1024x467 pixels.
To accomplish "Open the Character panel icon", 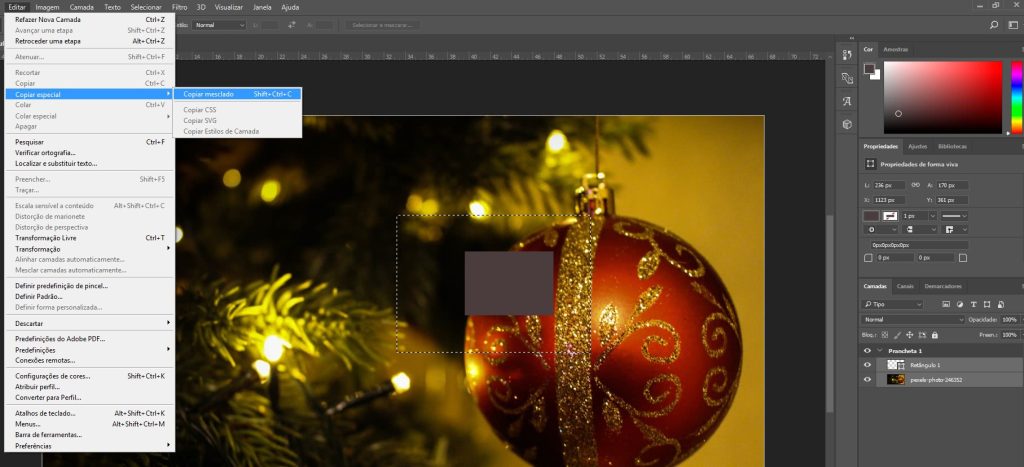I will [x=847, y=101].
